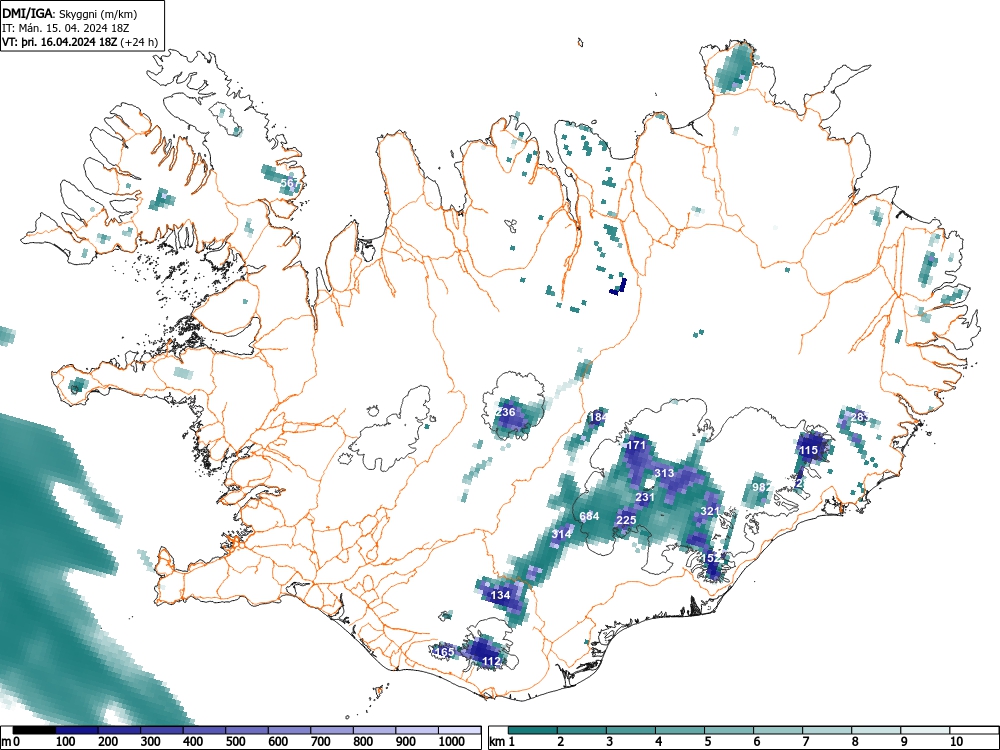
Task: Click the visibility value 684 on the map
Action: click(589, 516)
